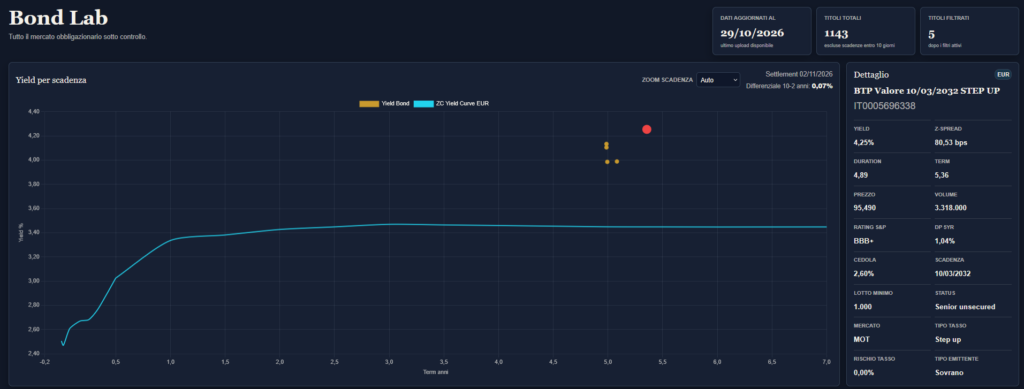Click the Bond Lab title
1024x389 pixels.
tap(58, 18)
